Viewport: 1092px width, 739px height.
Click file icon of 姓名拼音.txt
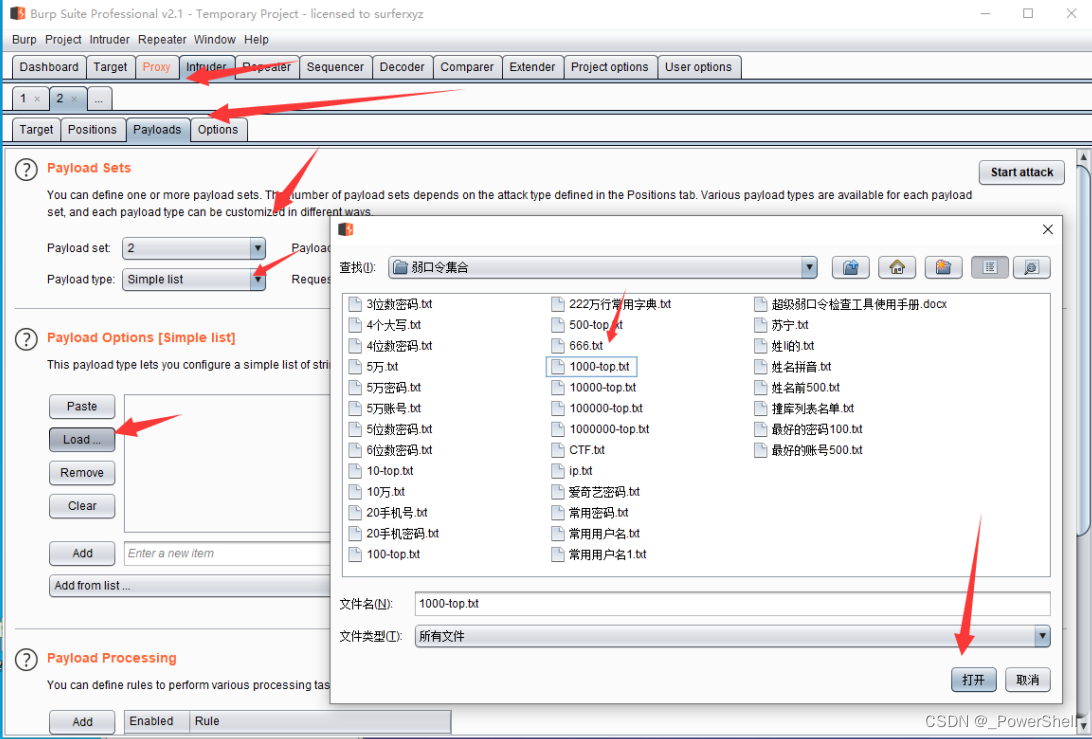(x=760, y=366)
